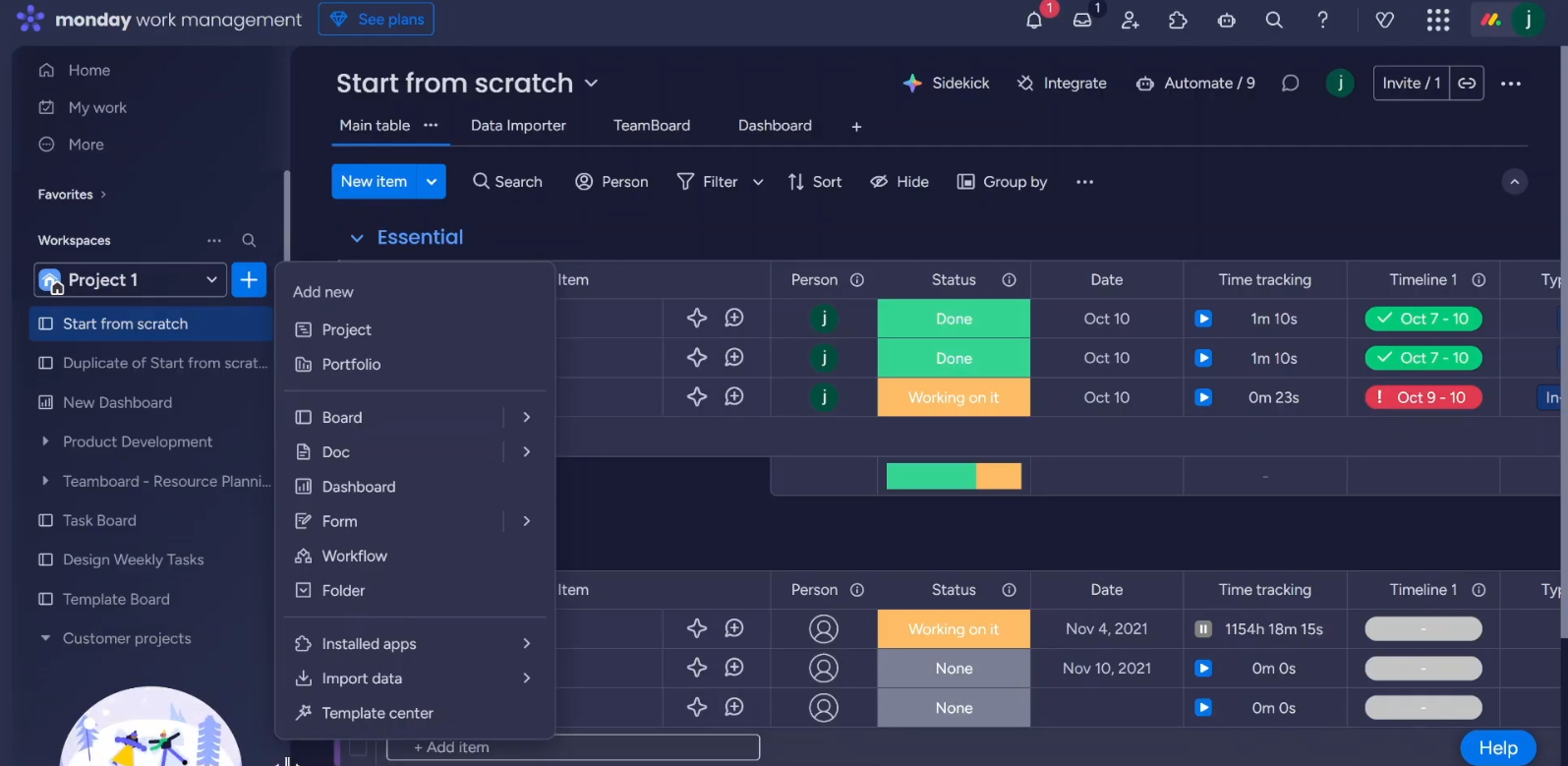This screenshot has width=1568, height=766.
Task: Start timer on Nov 10, 2021 row
Action: (x=1203, y=668)
